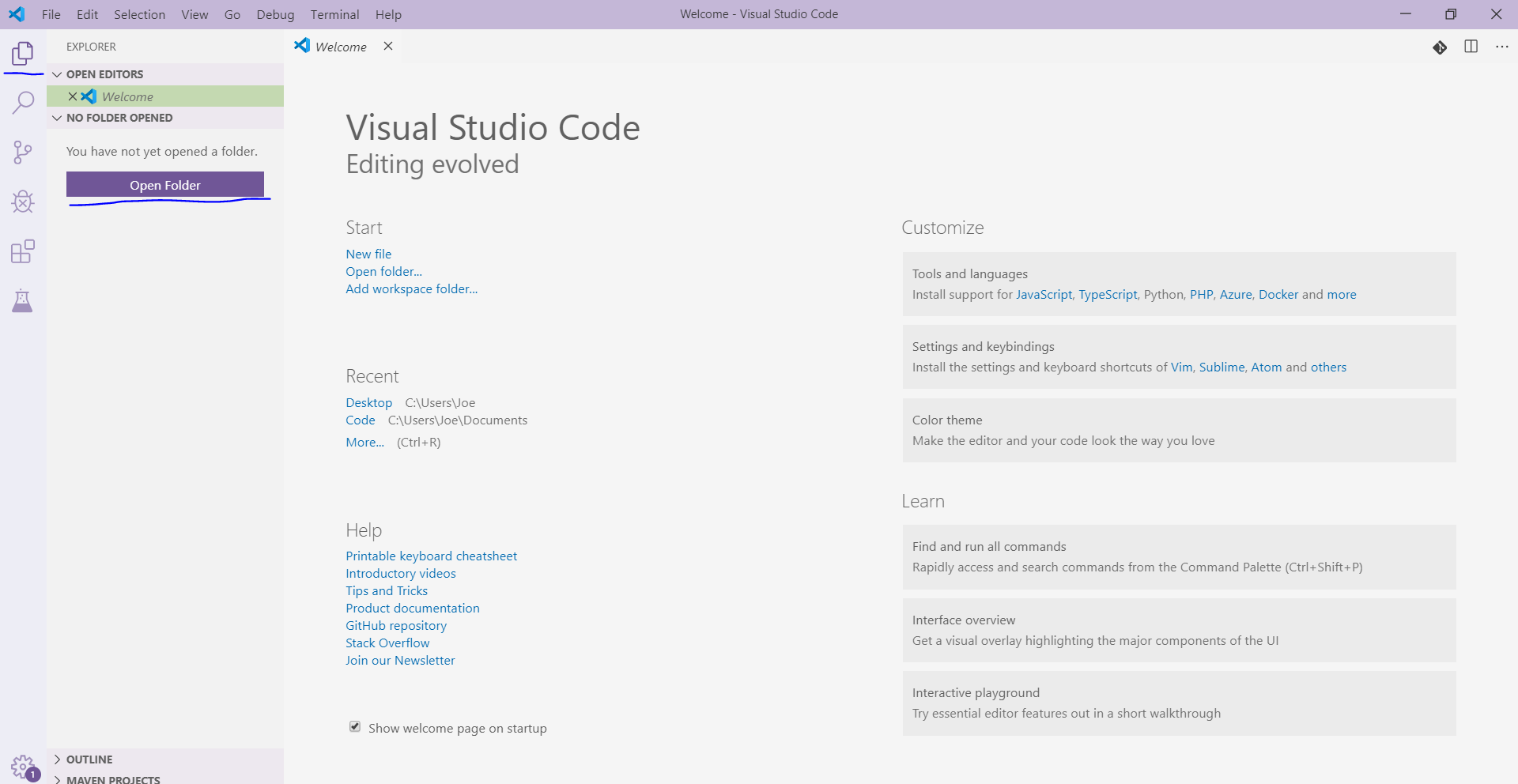The height and width of the screenshot is (784, 1518).
Task: Click Join our Newsletter link
Action: (x=400, y=660)
